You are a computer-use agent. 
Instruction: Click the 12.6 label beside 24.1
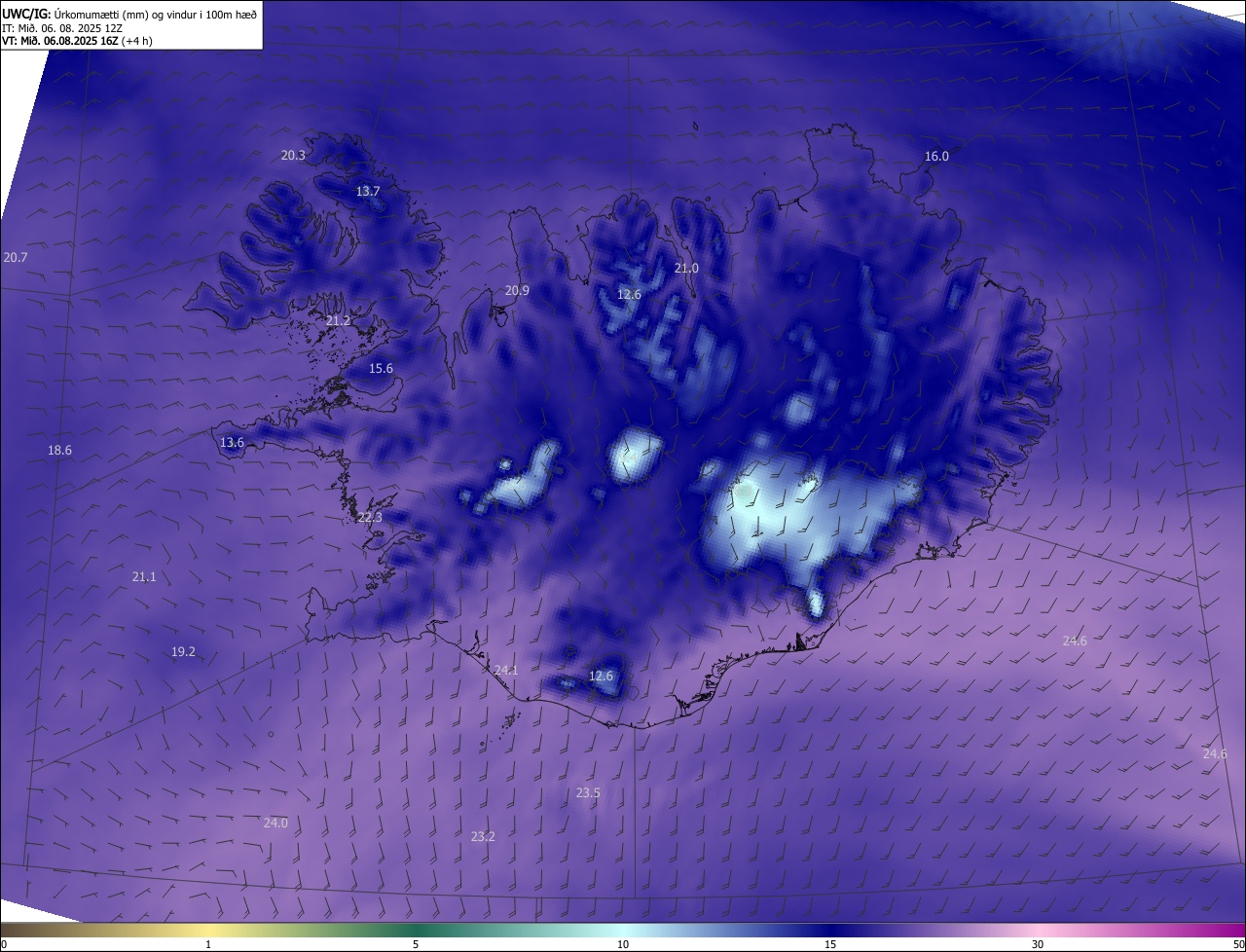tap(602, 676)
